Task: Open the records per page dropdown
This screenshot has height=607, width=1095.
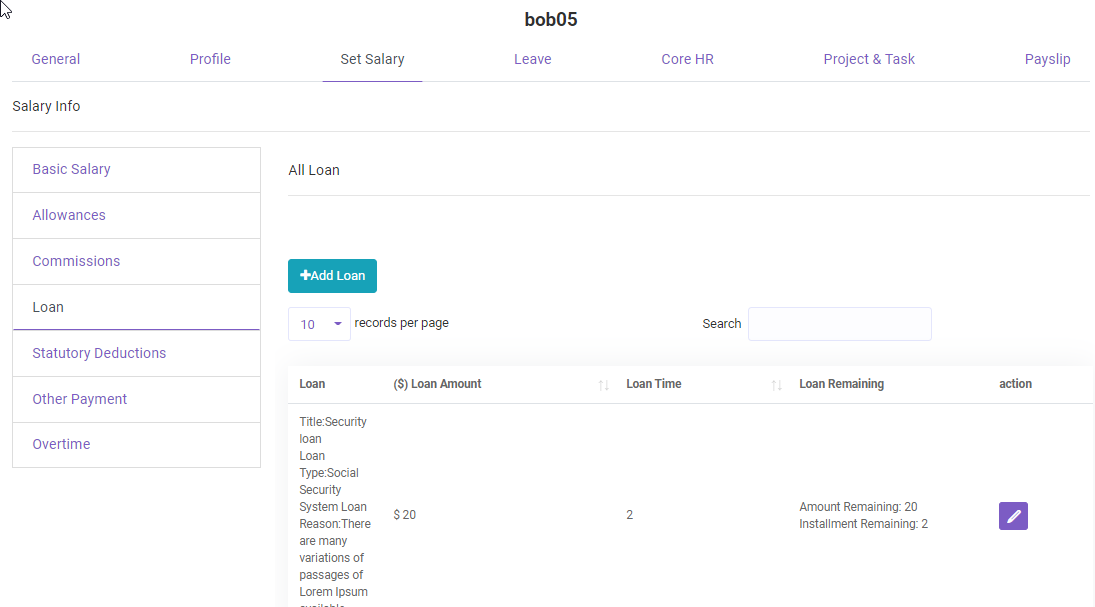Action: click(x=319, y=324)
